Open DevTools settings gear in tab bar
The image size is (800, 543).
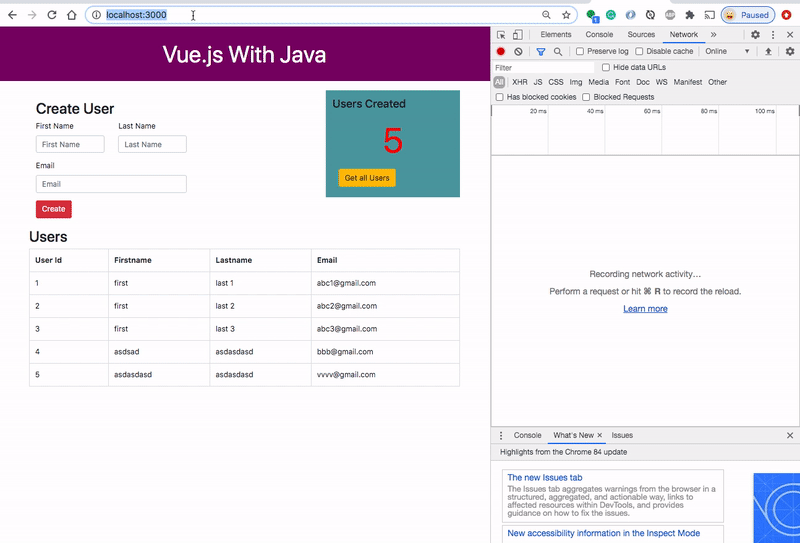(x=756, y=35)
